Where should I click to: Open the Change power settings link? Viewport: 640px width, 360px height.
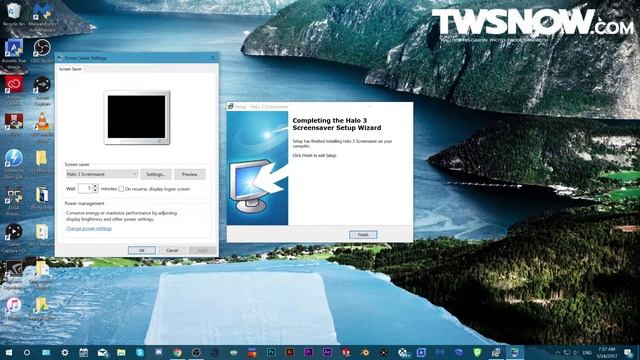pyautogui.click(x=89, y=229)
